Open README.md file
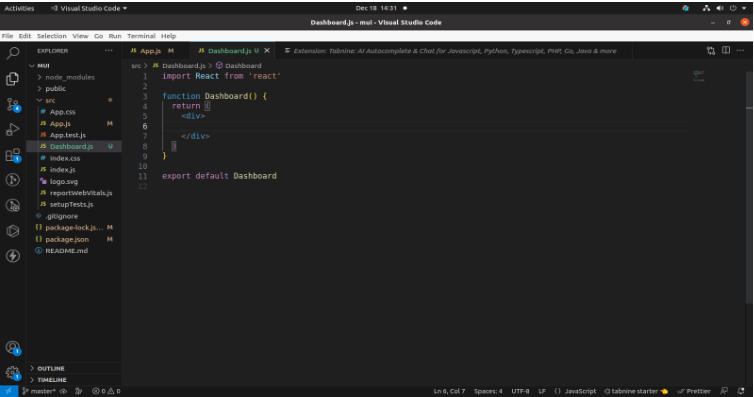The image size is (754, 397). (x=66, y=250)
